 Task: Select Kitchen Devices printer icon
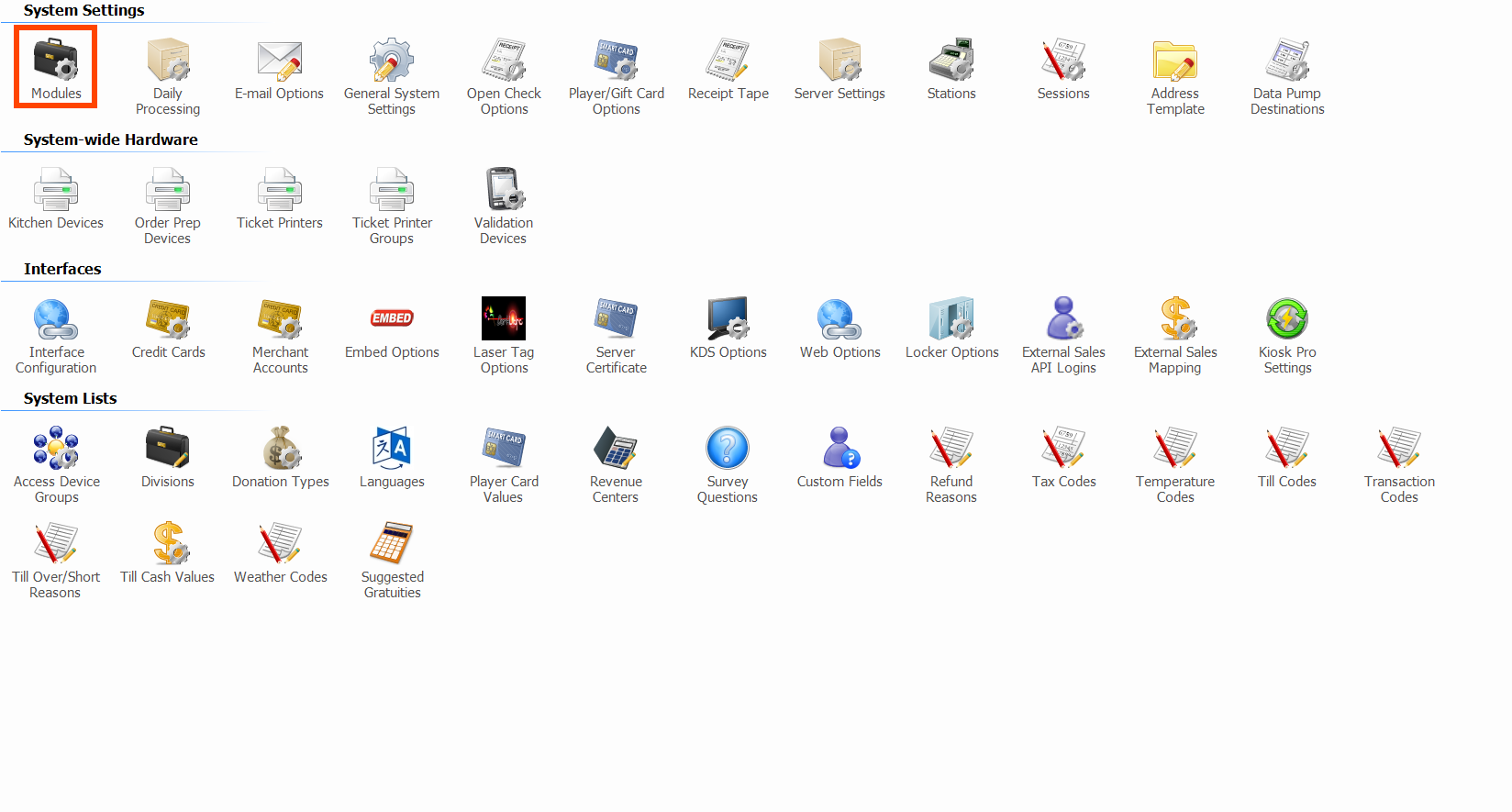[56, 190]
